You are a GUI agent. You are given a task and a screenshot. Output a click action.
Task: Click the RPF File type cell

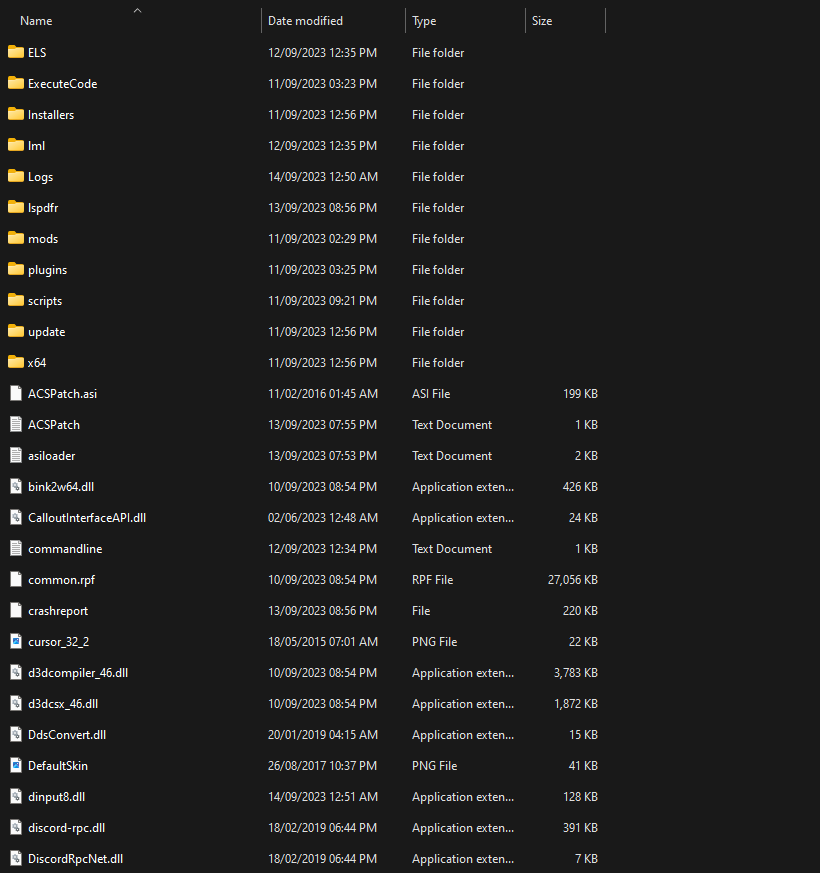tap(433, 580)
